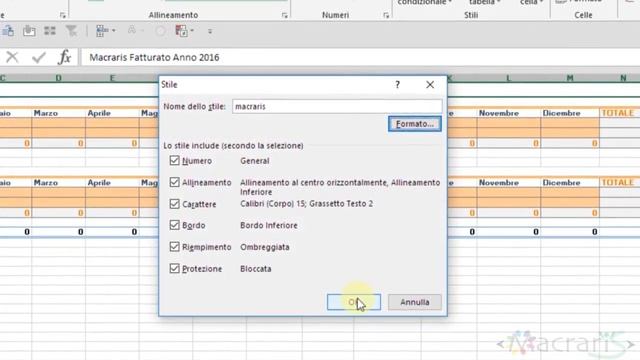This screenshot has height=360, width=640.
Task: Select the second-table Novembre cell
Action: [509, 182]
